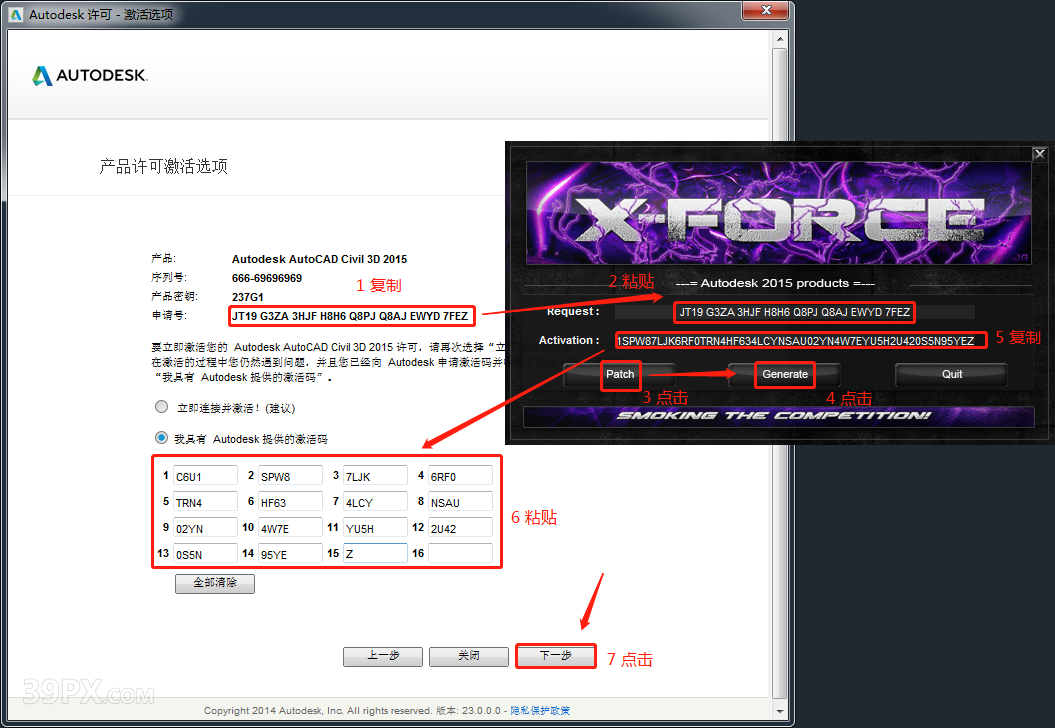Click the 关闭 button
This screenshot has width=1055, height=728.
coord(469,656)
